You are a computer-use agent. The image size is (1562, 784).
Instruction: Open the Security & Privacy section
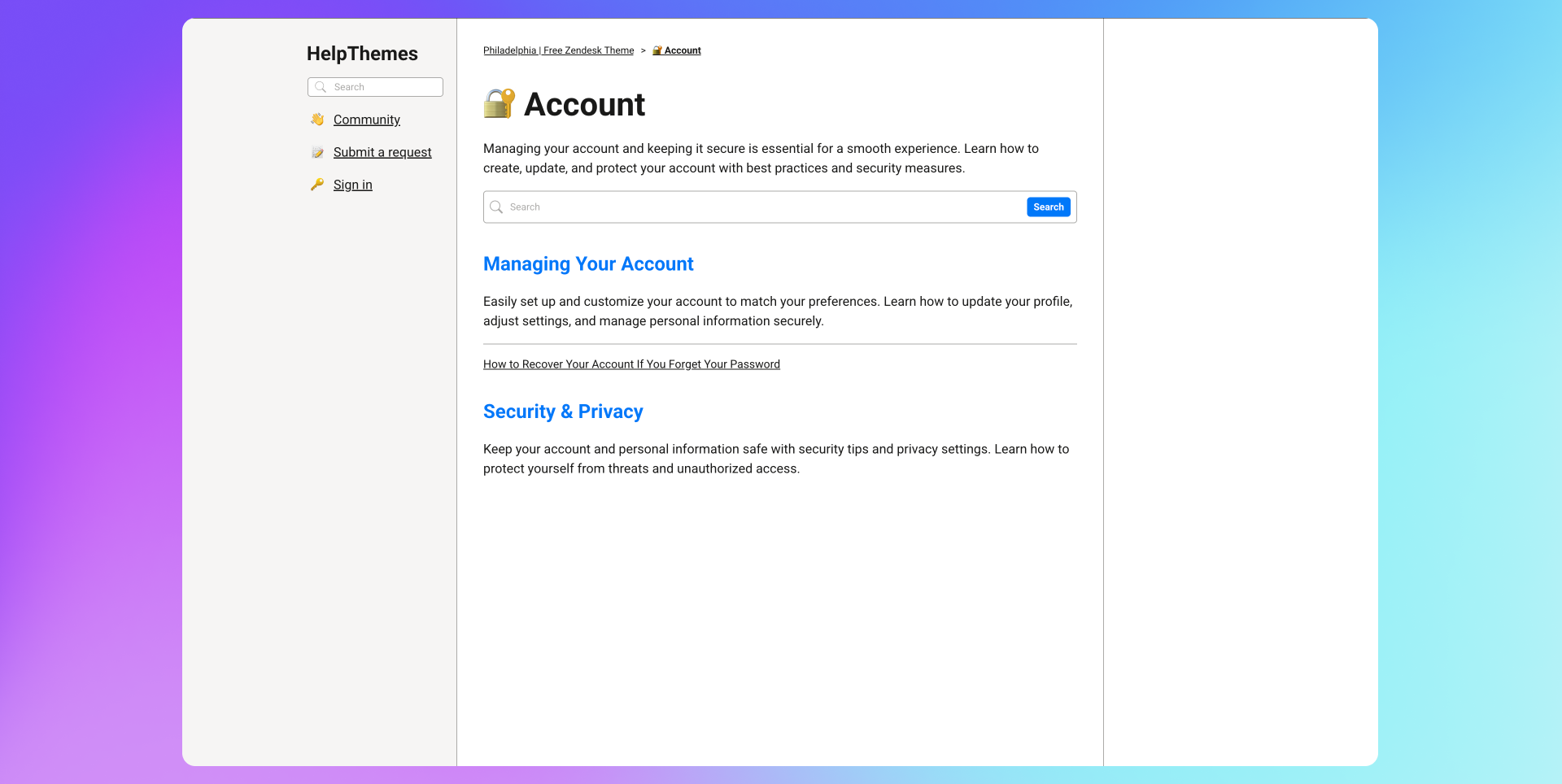[563, 412]
